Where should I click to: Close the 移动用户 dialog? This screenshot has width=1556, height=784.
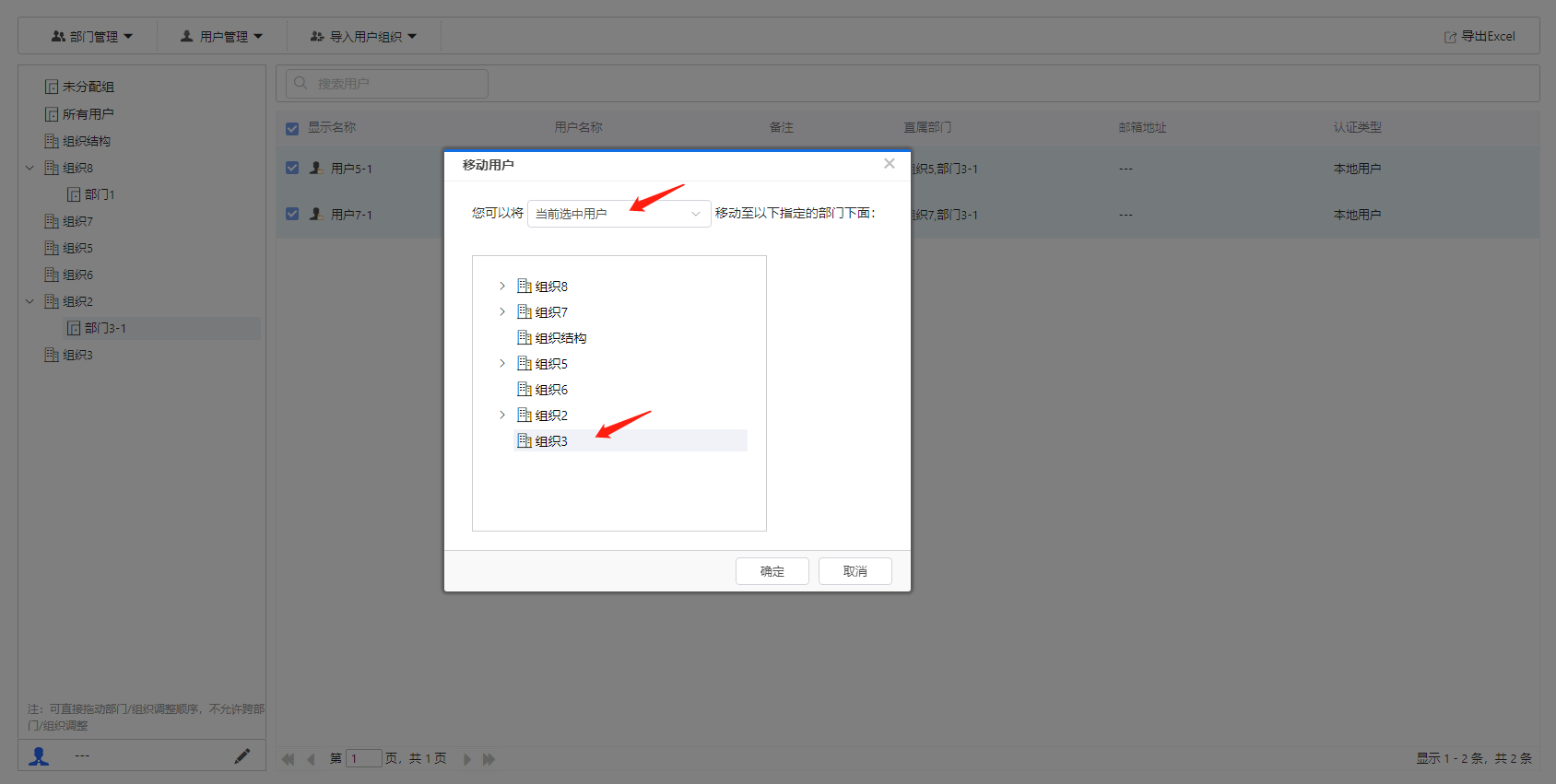coord(890,163)
